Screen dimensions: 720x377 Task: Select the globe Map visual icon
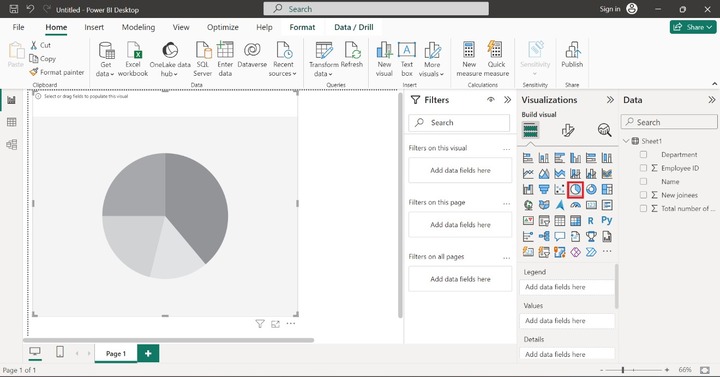528,205
